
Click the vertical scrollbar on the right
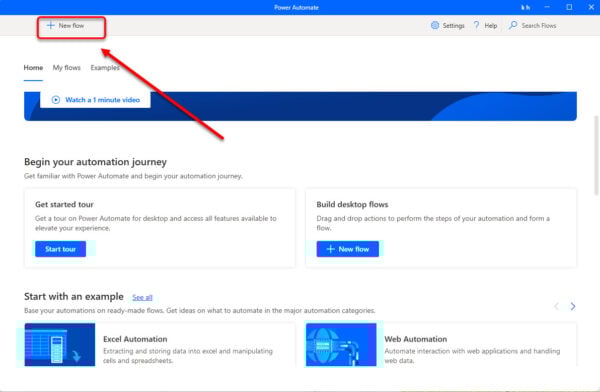pyautogui.click(x=596, y=155)
